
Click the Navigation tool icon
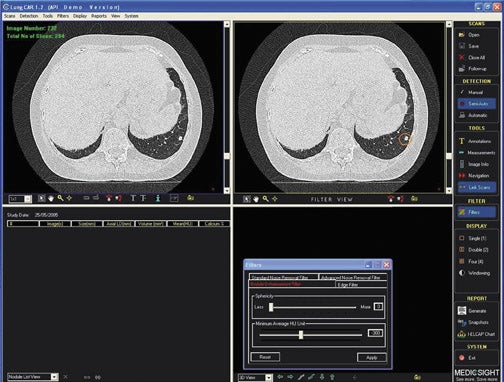[462, 176]
